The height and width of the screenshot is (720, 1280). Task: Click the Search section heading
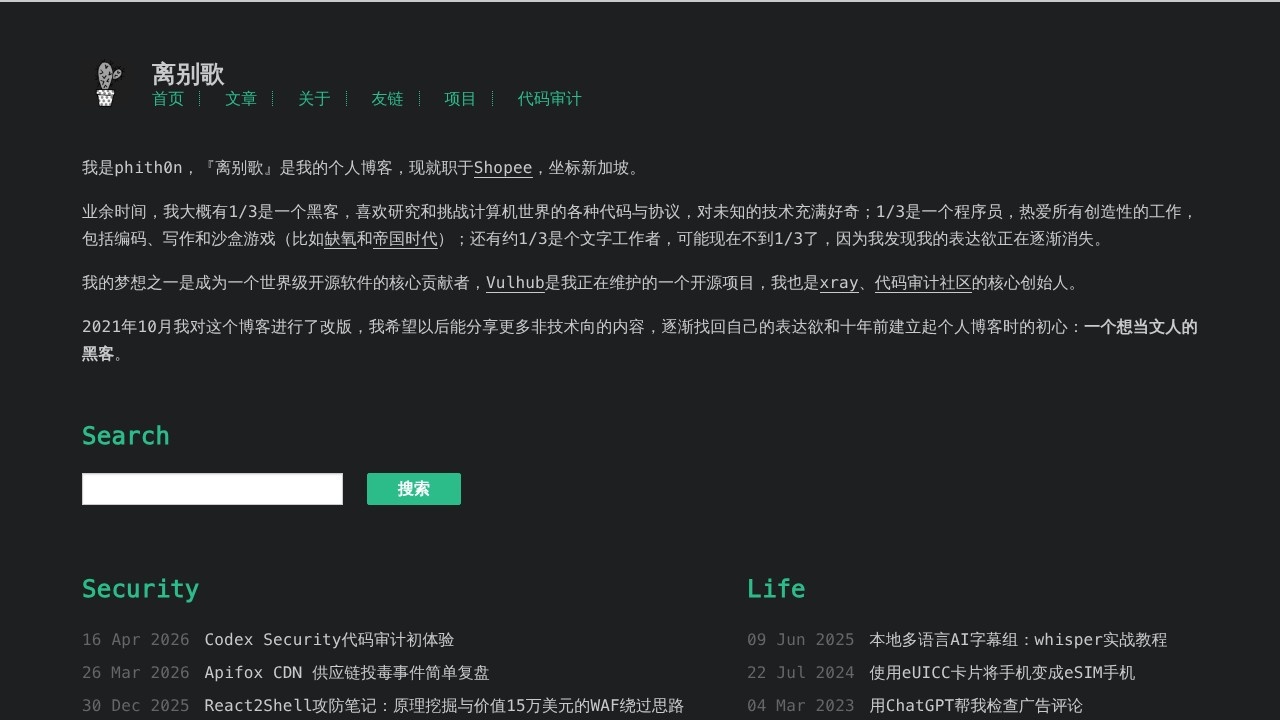(x=126, y=436)
